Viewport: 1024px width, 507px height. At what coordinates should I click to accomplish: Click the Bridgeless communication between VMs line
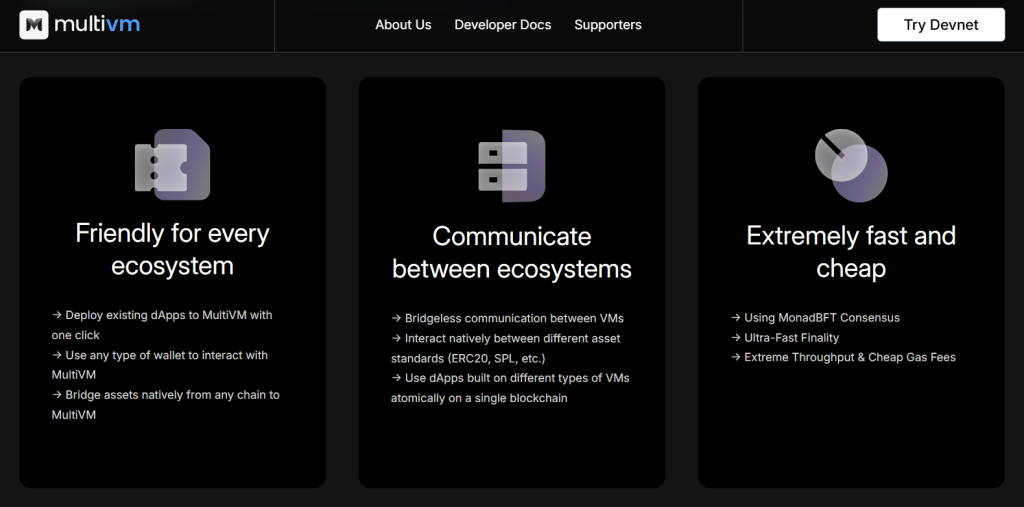coord(507,318)
